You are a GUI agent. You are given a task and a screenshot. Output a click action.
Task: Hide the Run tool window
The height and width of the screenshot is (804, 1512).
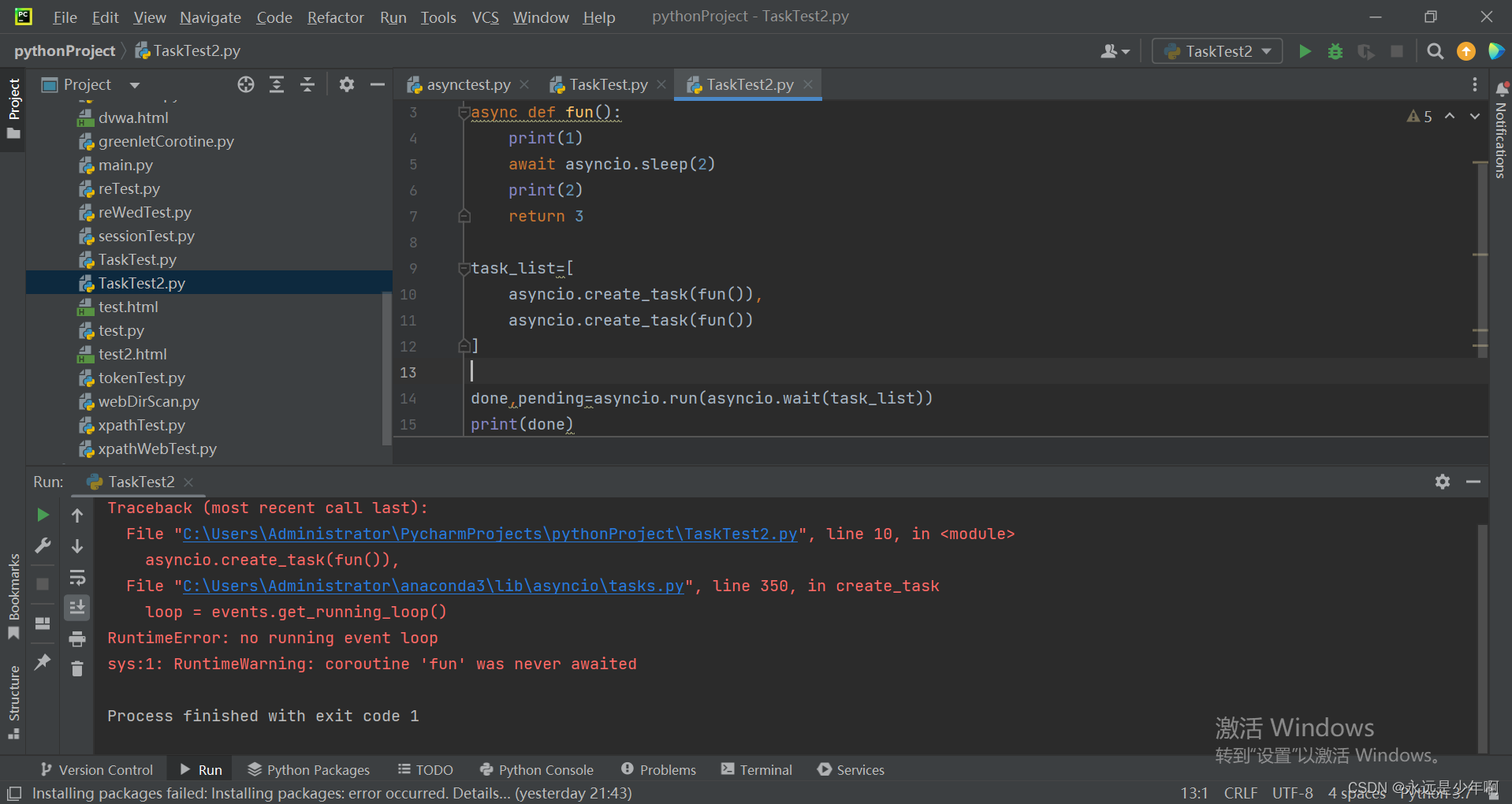[1473, 482]
